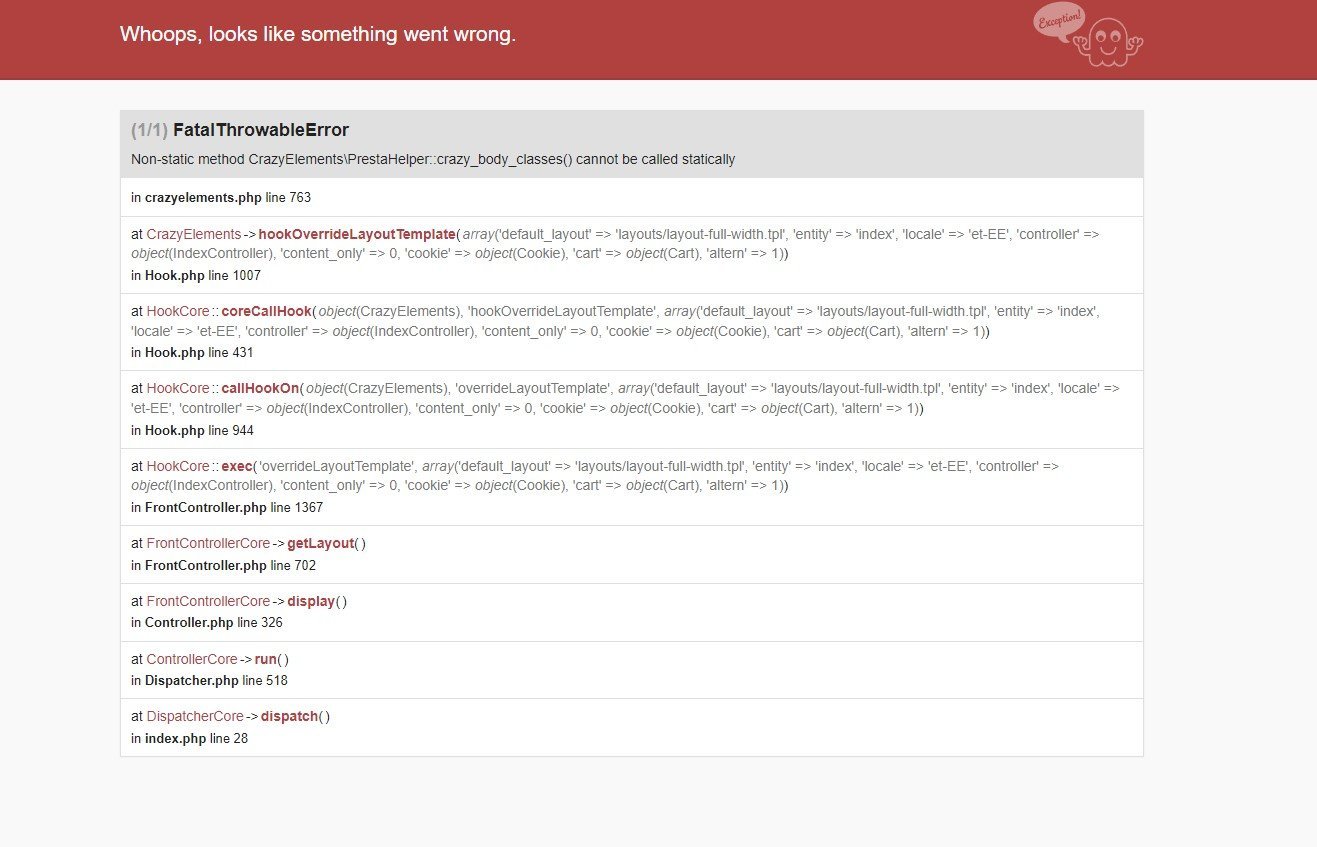Open the crazyelements.php line 763 reference
This screenshot has width=1317, height=847.
pyautogui.click(x=214, y=198)
